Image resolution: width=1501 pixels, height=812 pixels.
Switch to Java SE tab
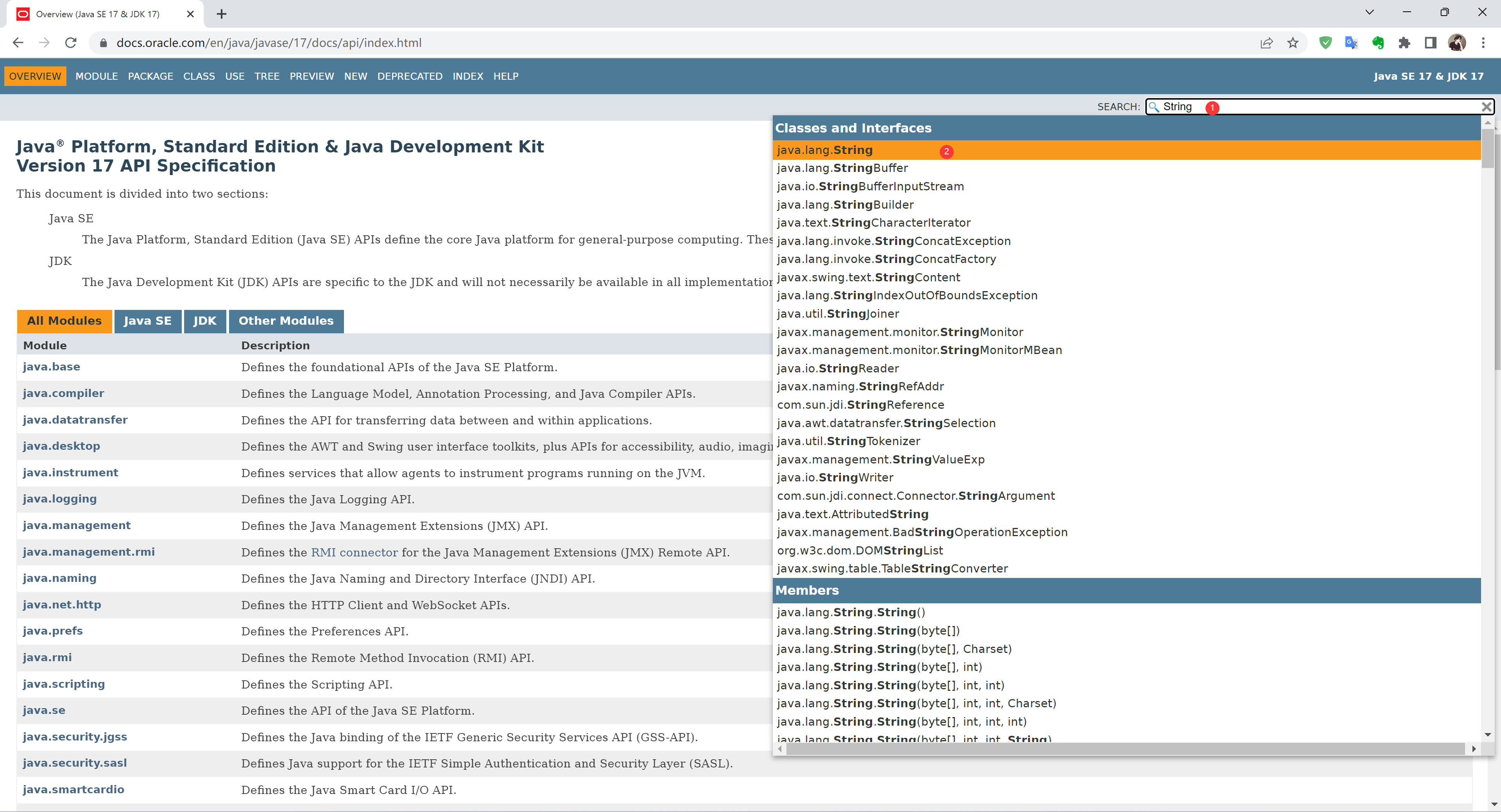point(147,321)
